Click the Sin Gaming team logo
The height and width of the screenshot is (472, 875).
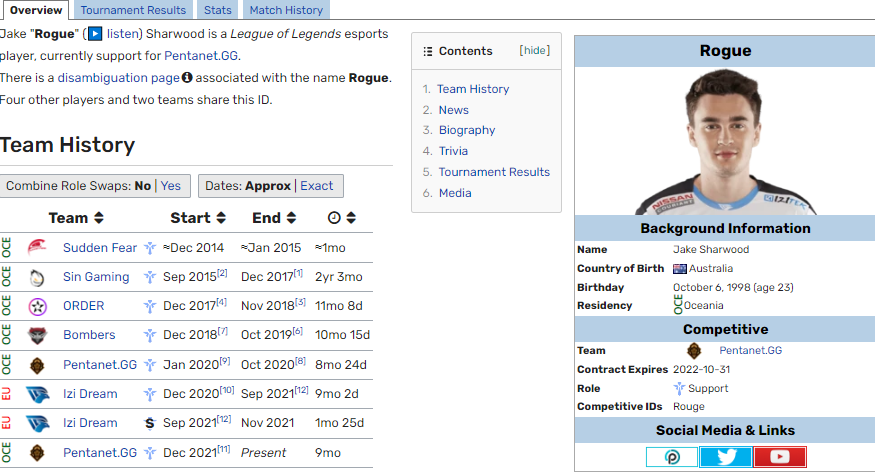coord(37,277)
